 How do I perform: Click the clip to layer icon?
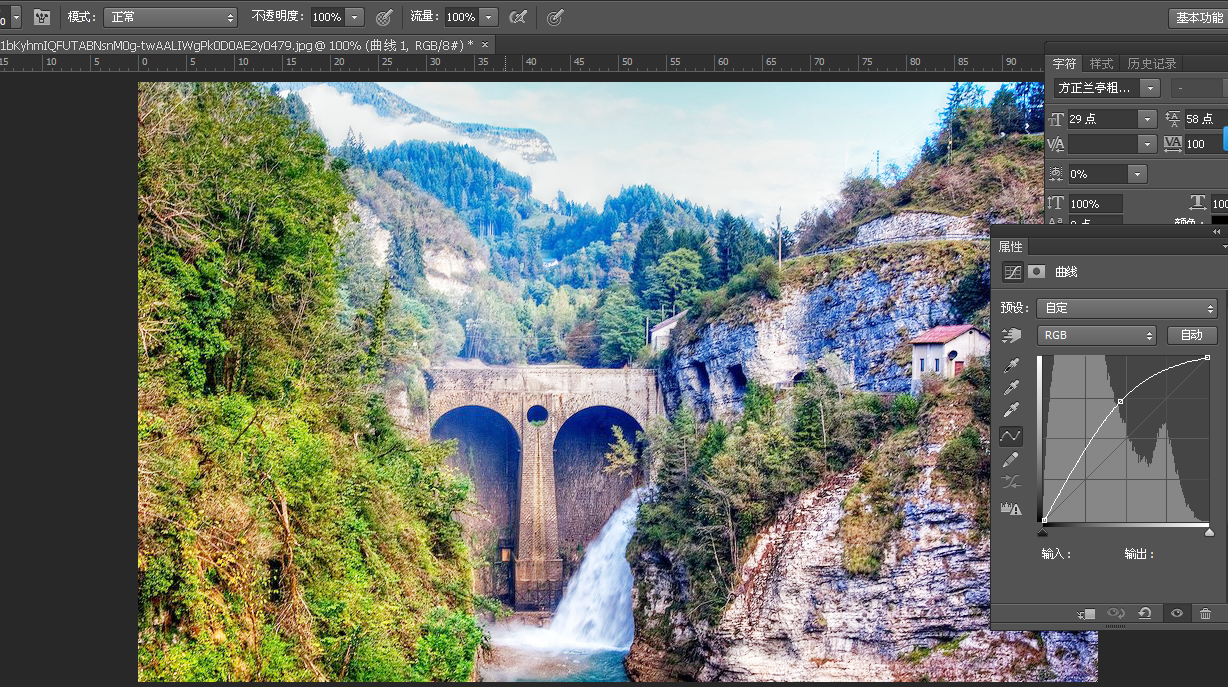[1087, 613]
